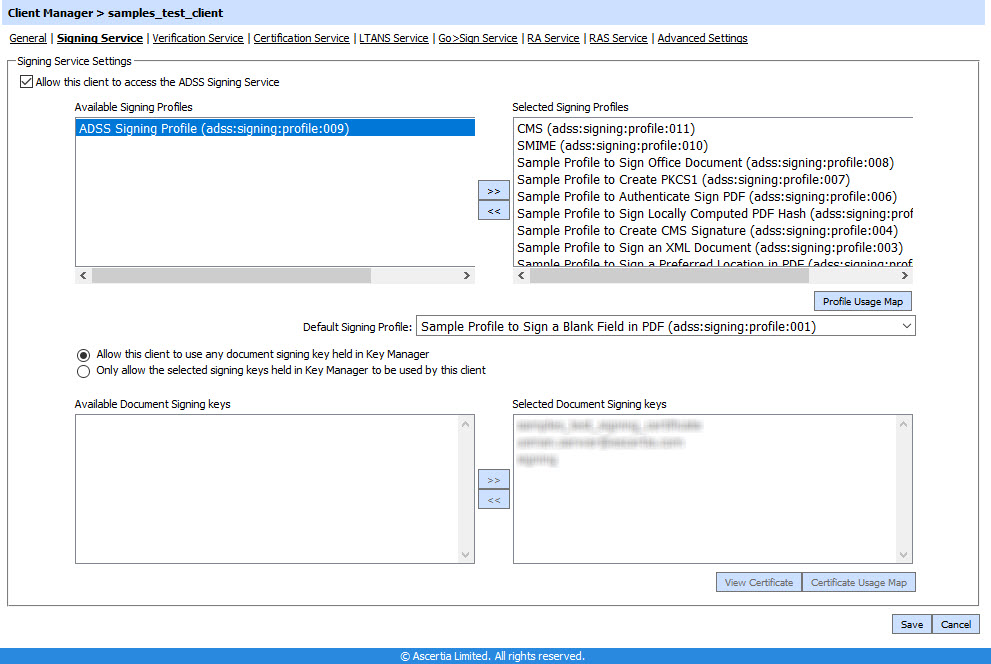The image size is (991, 664).
Task: Switch to Advanced Settings tab
Action: click(702, 38)
